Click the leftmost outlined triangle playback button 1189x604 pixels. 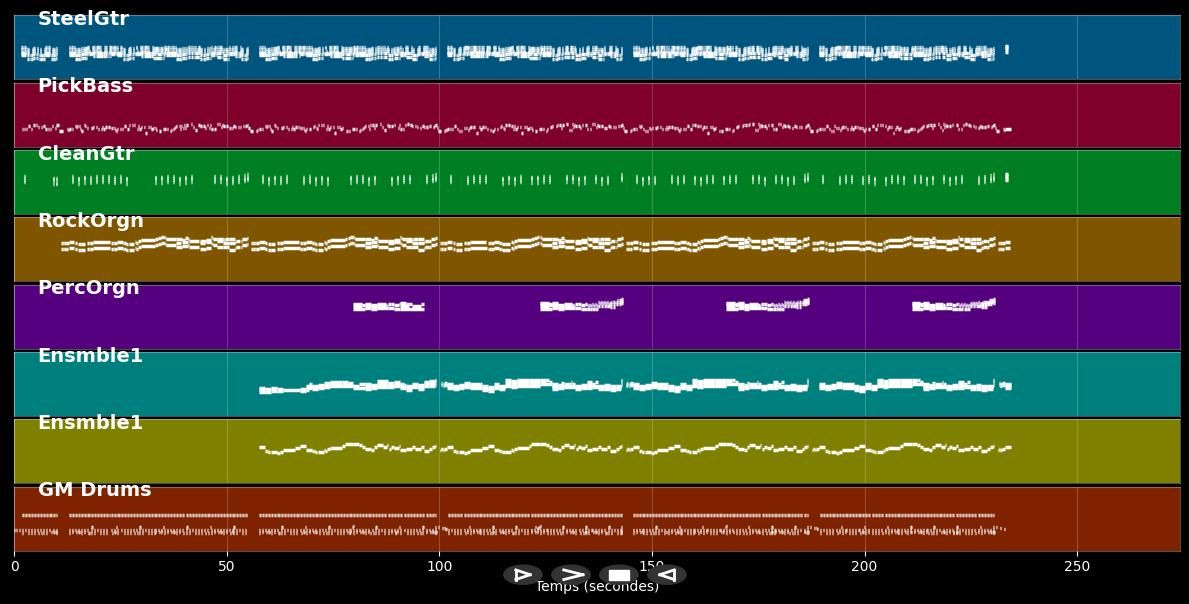point(523,575)
